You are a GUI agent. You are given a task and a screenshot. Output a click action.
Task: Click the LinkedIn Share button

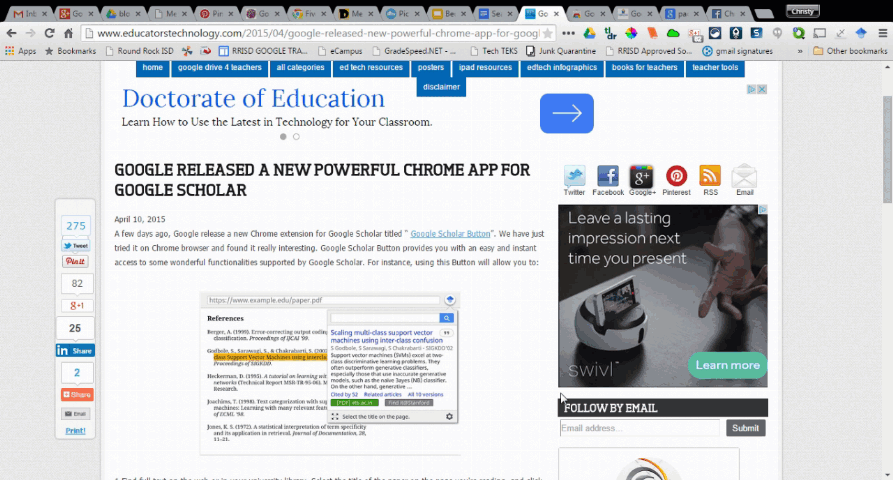(75, 351)
